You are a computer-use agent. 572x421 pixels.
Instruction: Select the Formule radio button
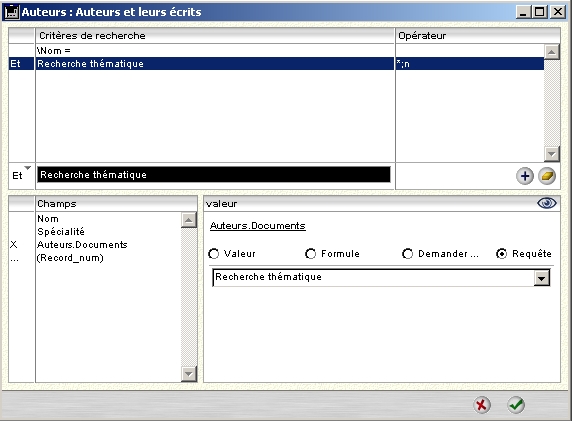pos(310,254)
